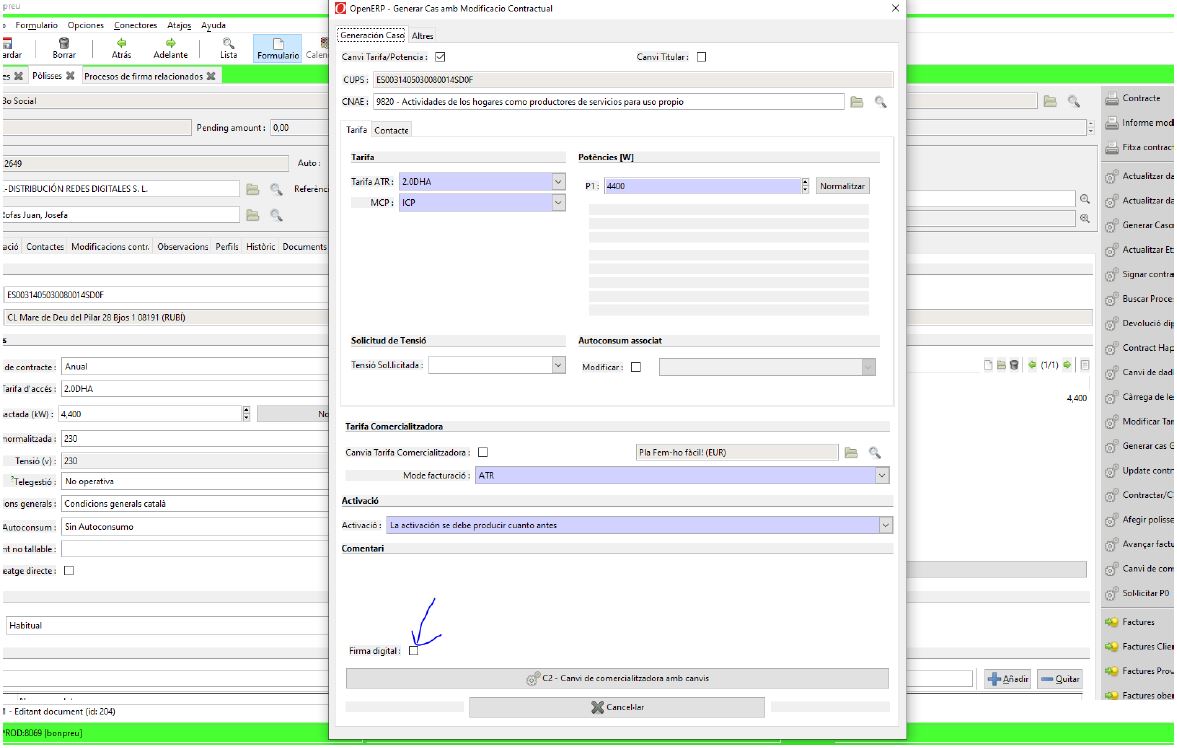
Task: Click the P1 power input field
Action: (700, 186)
